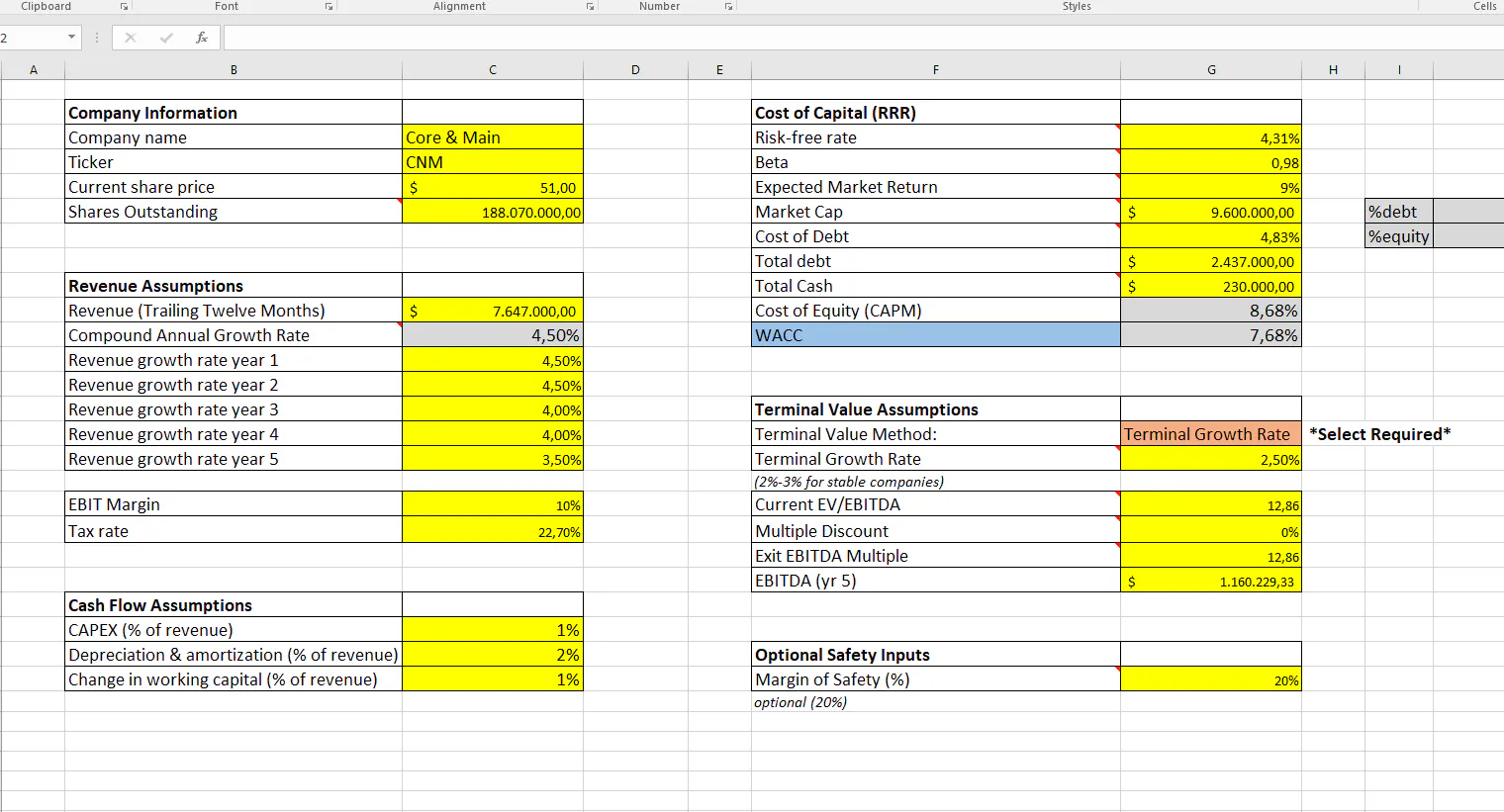This screenshot has width=1504, height=812.
Task: Select the Depreciation & amortization 2% cell
Action: [493, 655]
